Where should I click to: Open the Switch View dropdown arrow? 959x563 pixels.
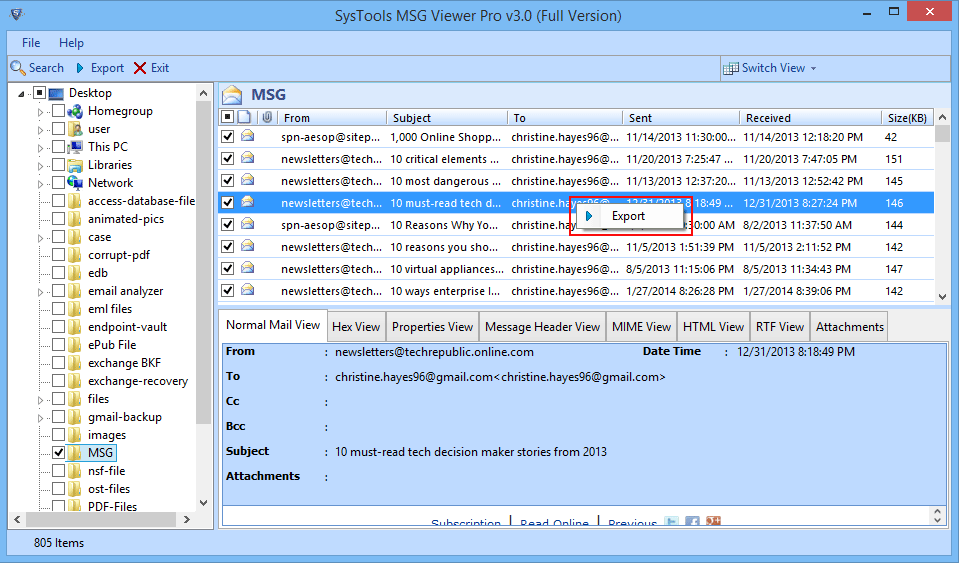813,68
